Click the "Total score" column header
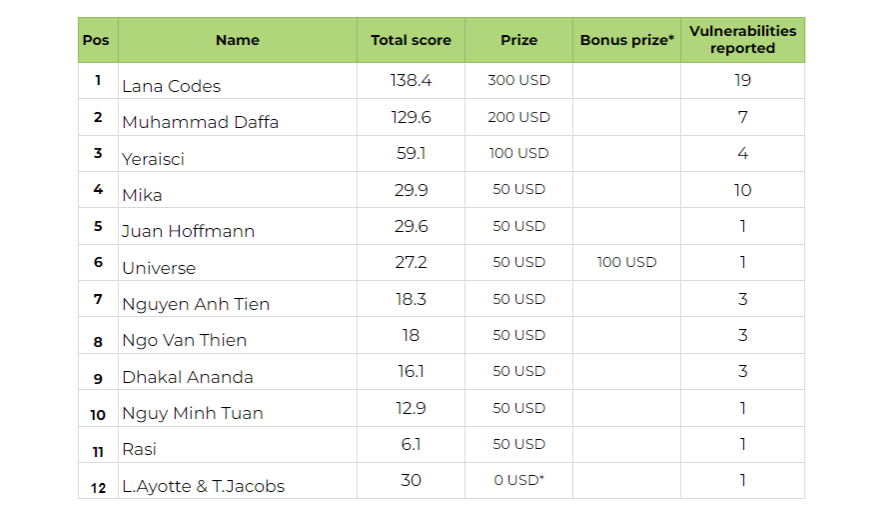The image size is (893, 514). click(x=411, y=41)
